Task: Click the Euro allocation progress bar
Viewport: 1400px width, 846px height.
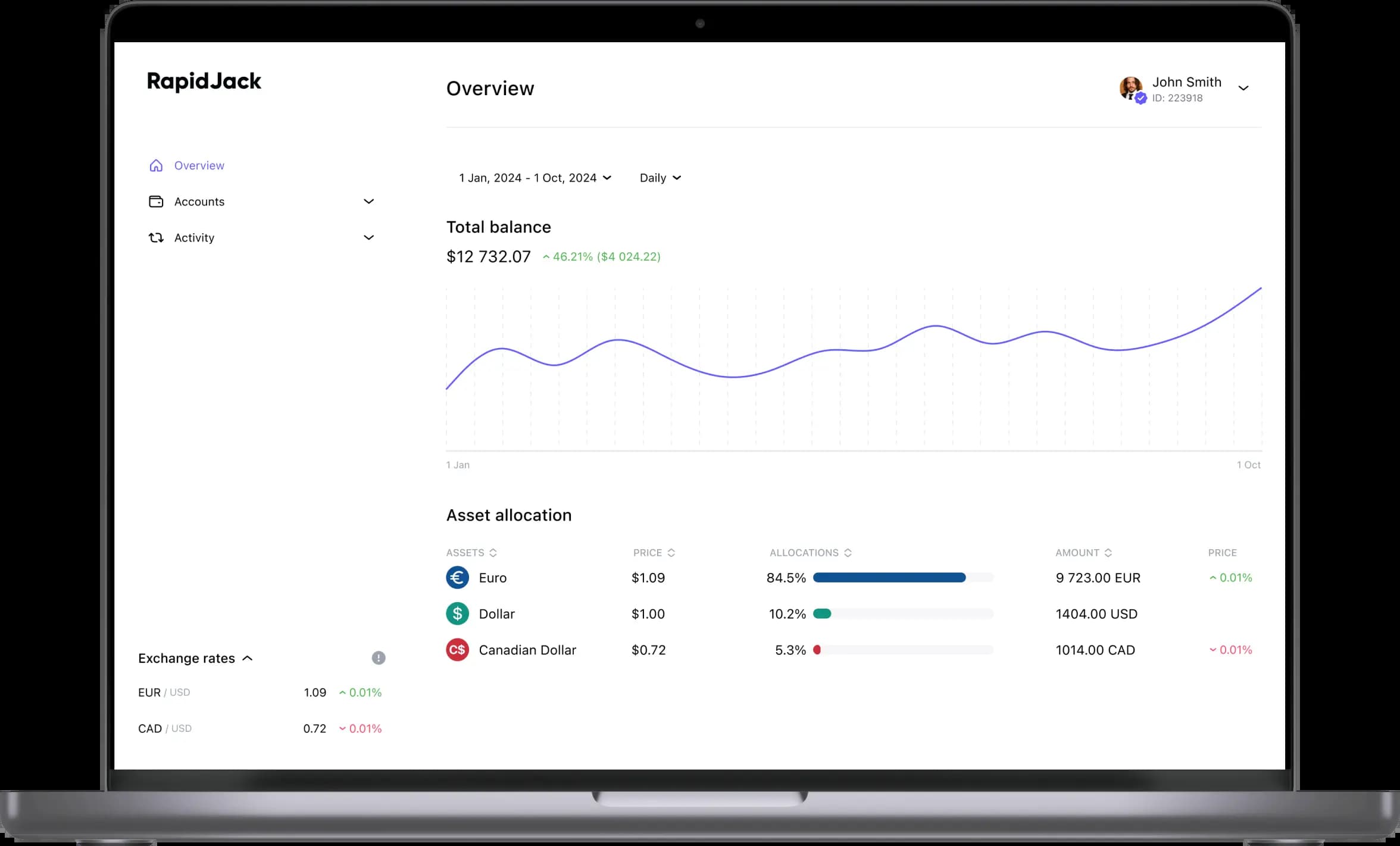Action: pos(903,578)
